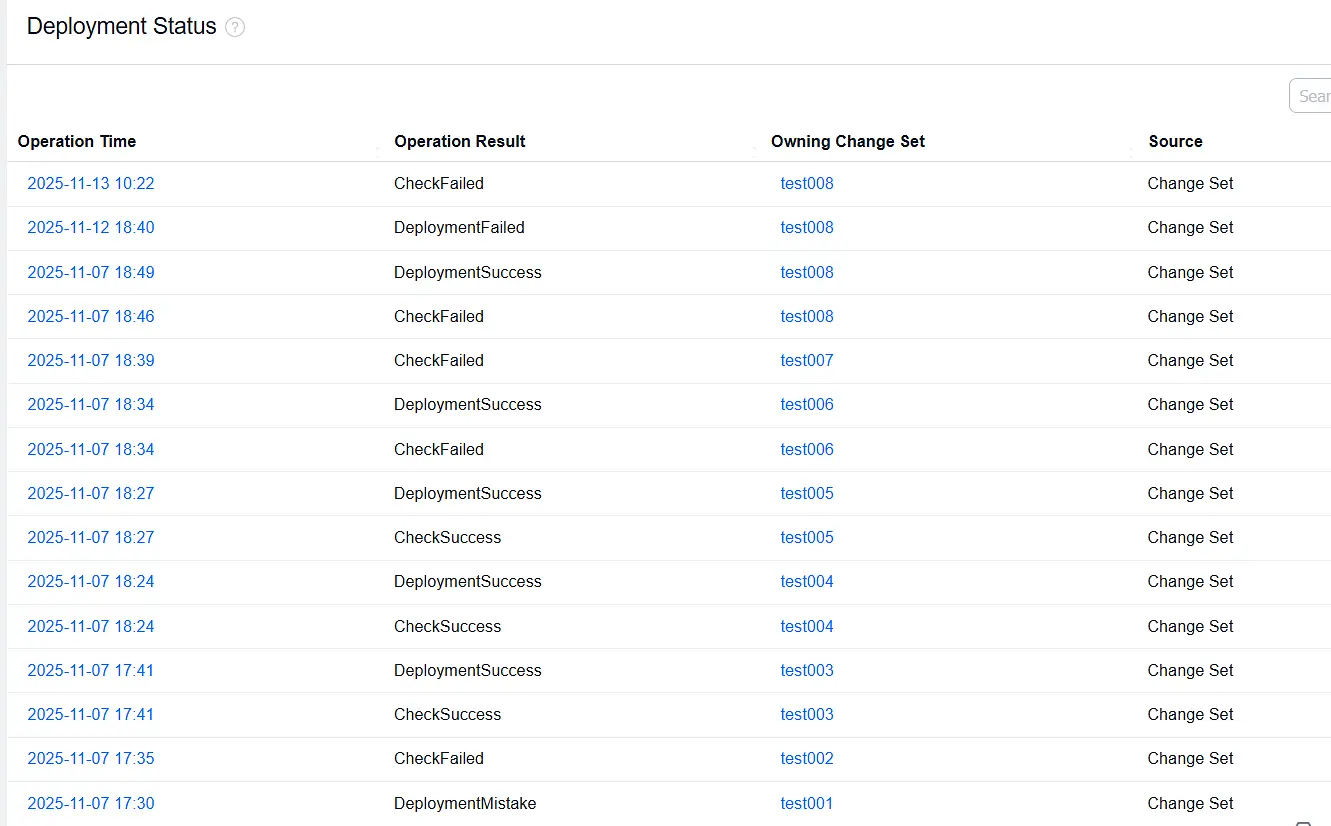
Task: Sort by the Operation Time column header
Action: pyautogui.click(x=77, y=141)
